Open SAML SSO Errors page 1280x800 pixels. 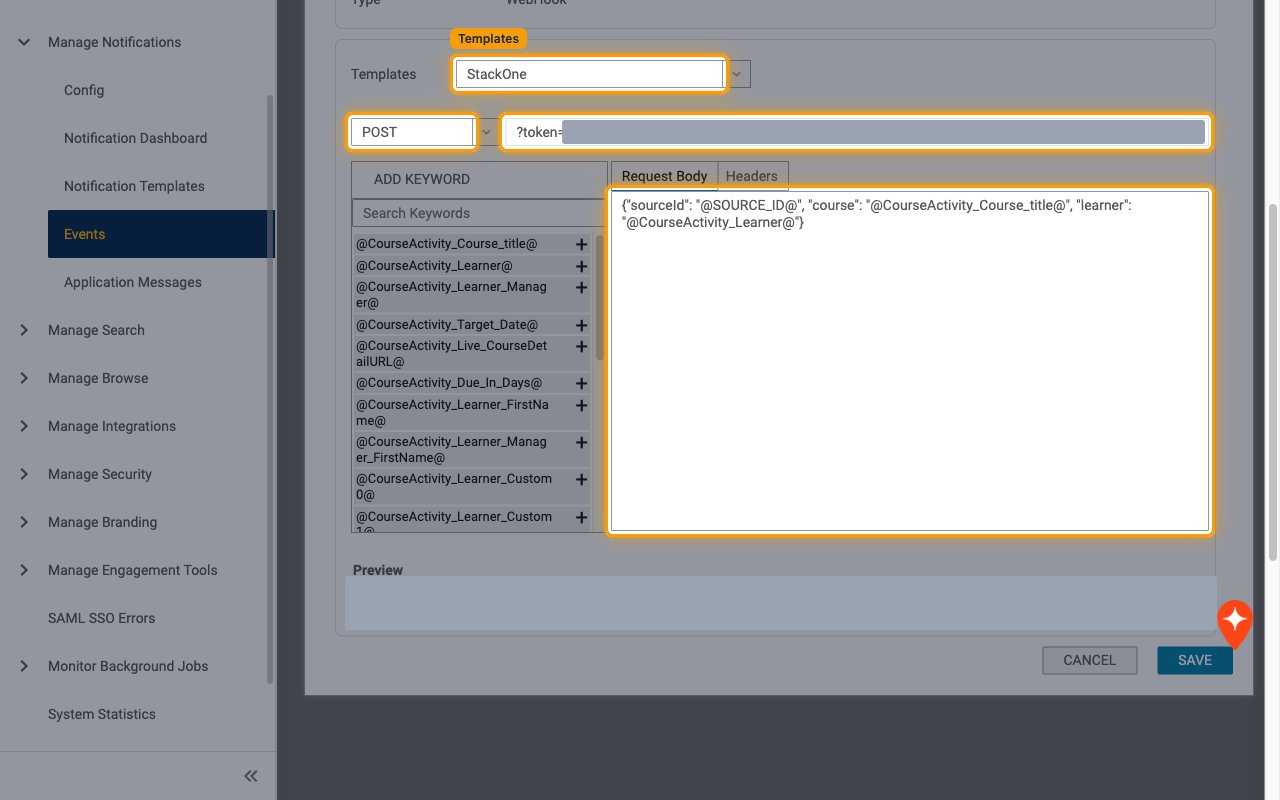(101, 618)
